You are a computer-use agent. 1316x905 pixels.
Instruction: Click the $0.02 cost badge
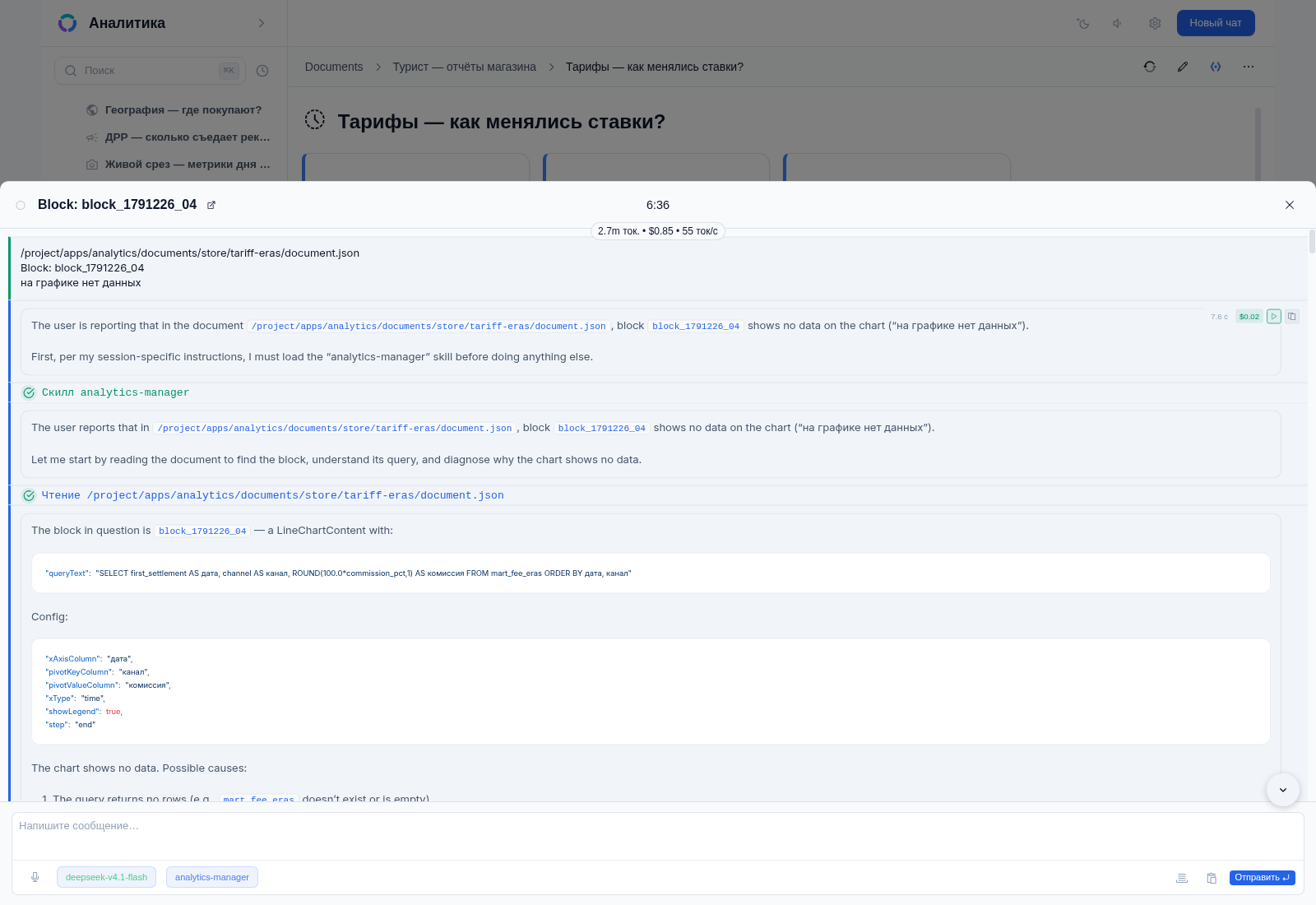[1249, 317]
